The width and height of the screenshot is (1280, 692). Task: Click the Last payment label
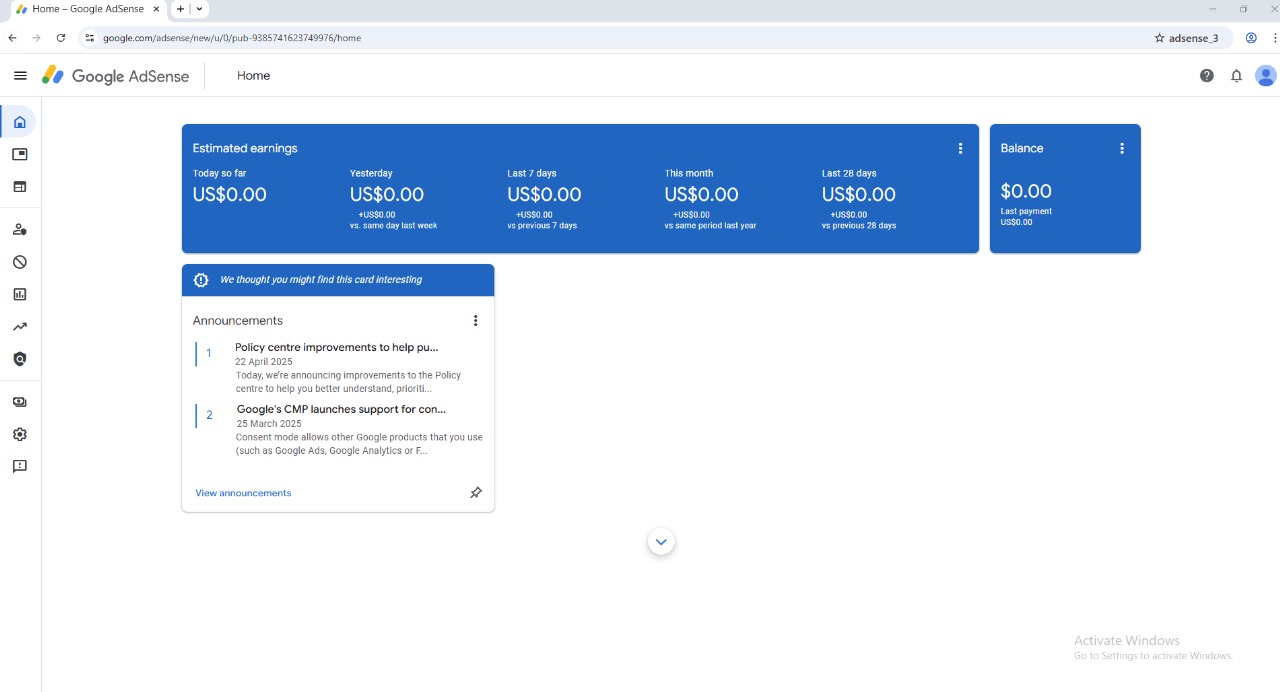pyautogui.click(x=1026, y=211)
